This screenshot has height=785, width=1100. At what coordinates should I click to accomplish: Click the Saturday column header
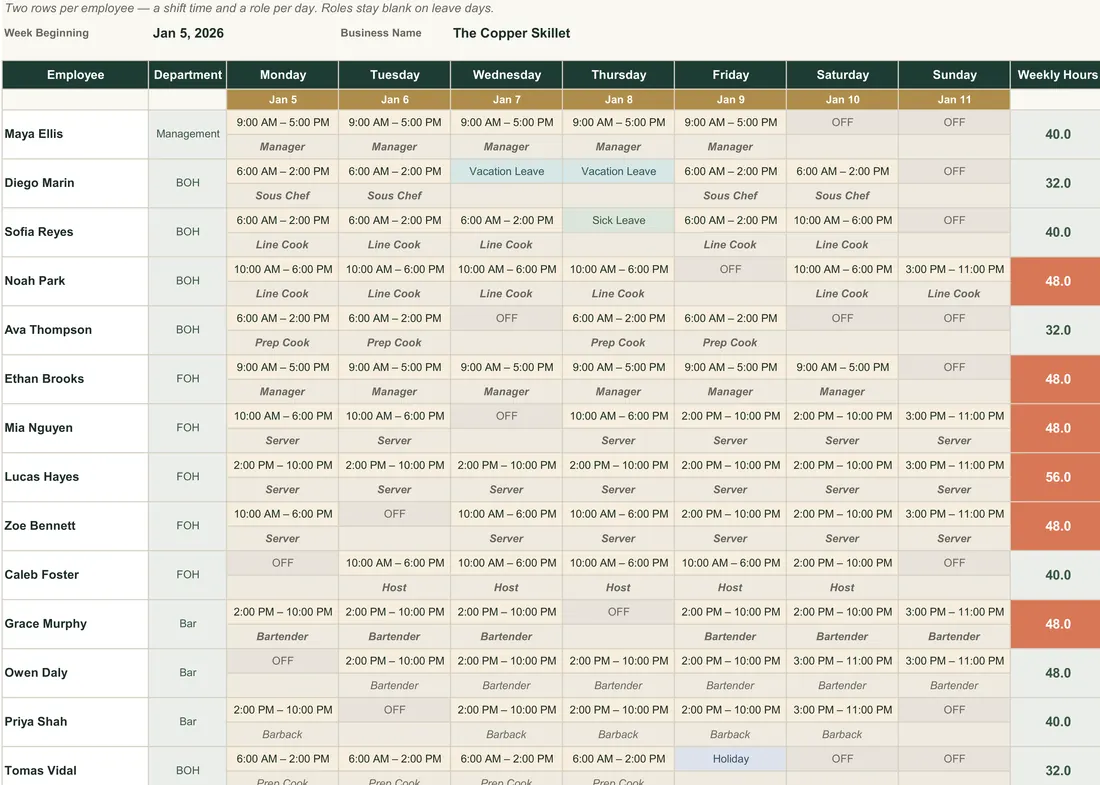(x=843, y=75)
